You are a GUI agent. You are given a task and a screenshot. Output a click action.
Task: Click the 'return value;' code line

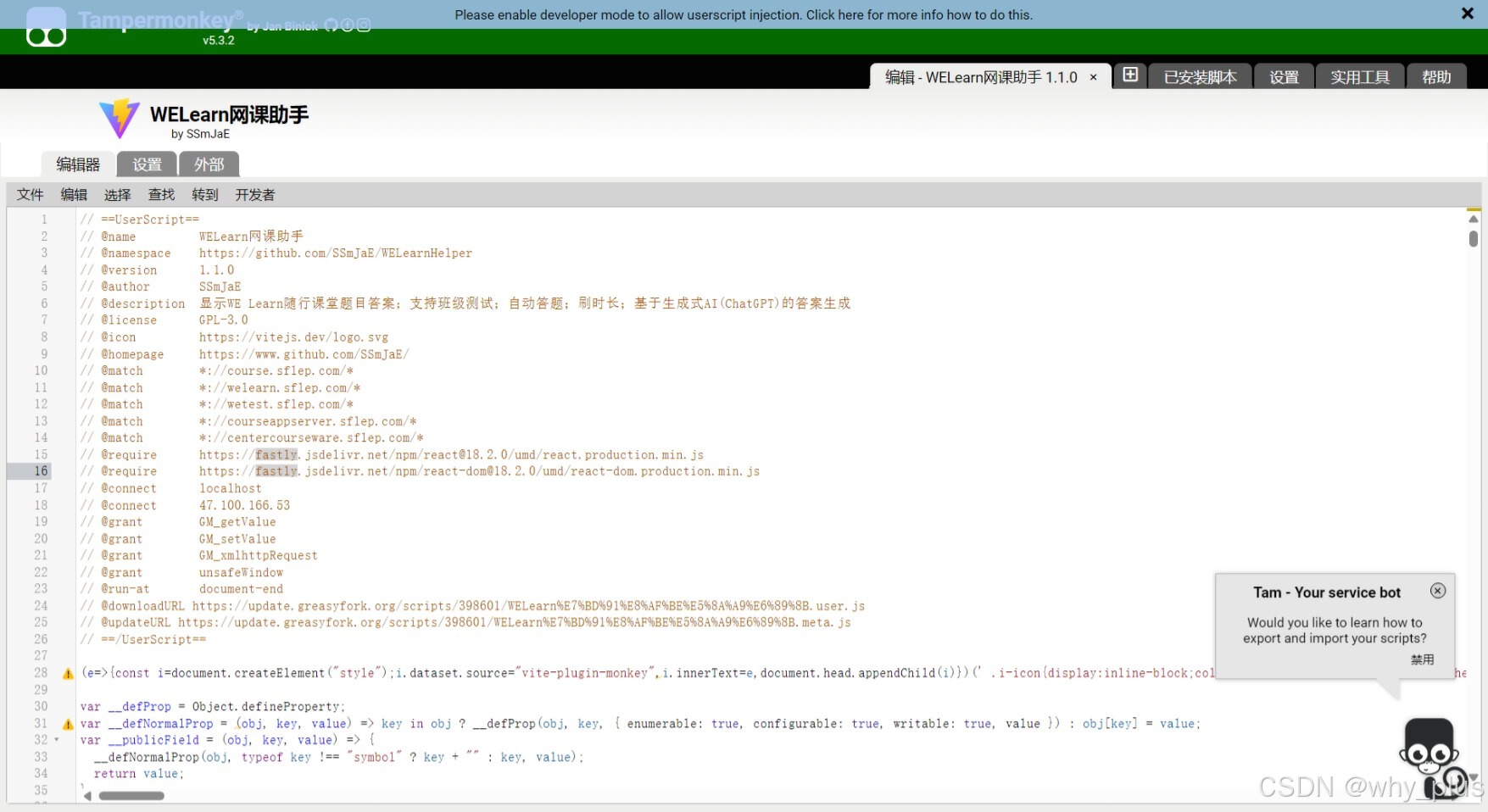coord(139,774)
